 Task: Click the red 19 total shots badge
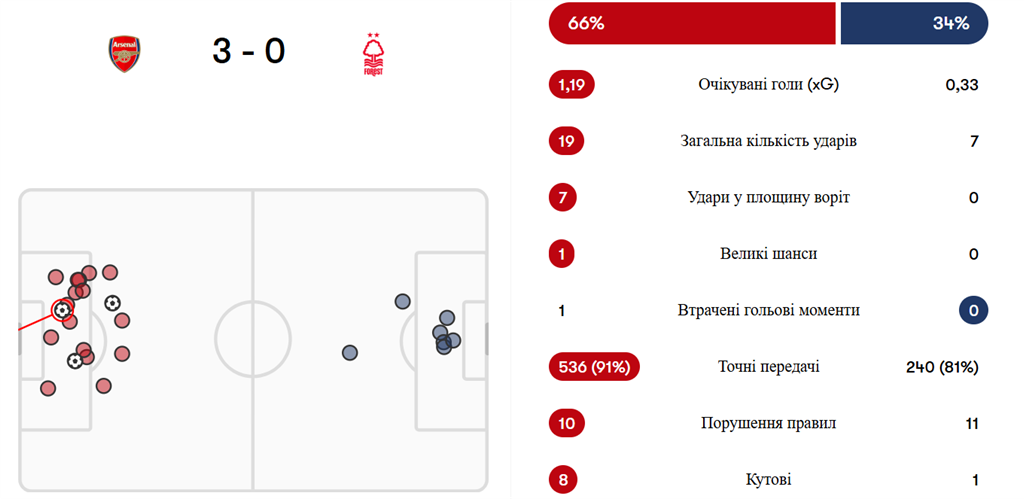pos(566,141)
